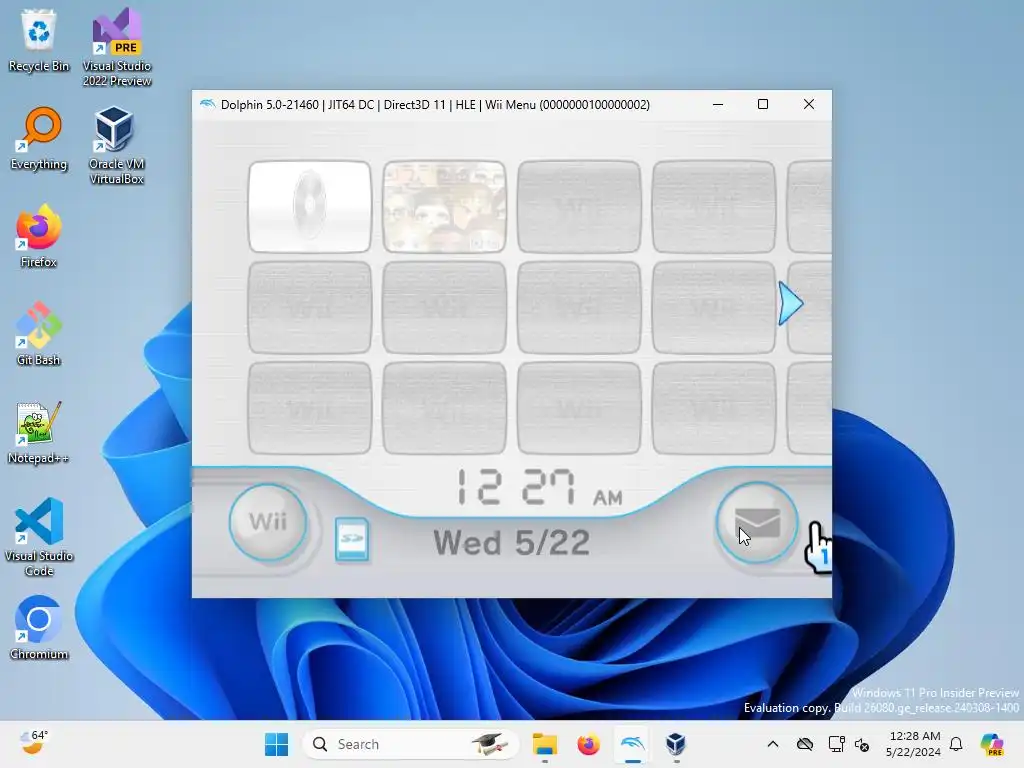1024x768 pixels.
Task: Show hidden system tray icons
Action: pyautogui.click(x=773, y=744)
